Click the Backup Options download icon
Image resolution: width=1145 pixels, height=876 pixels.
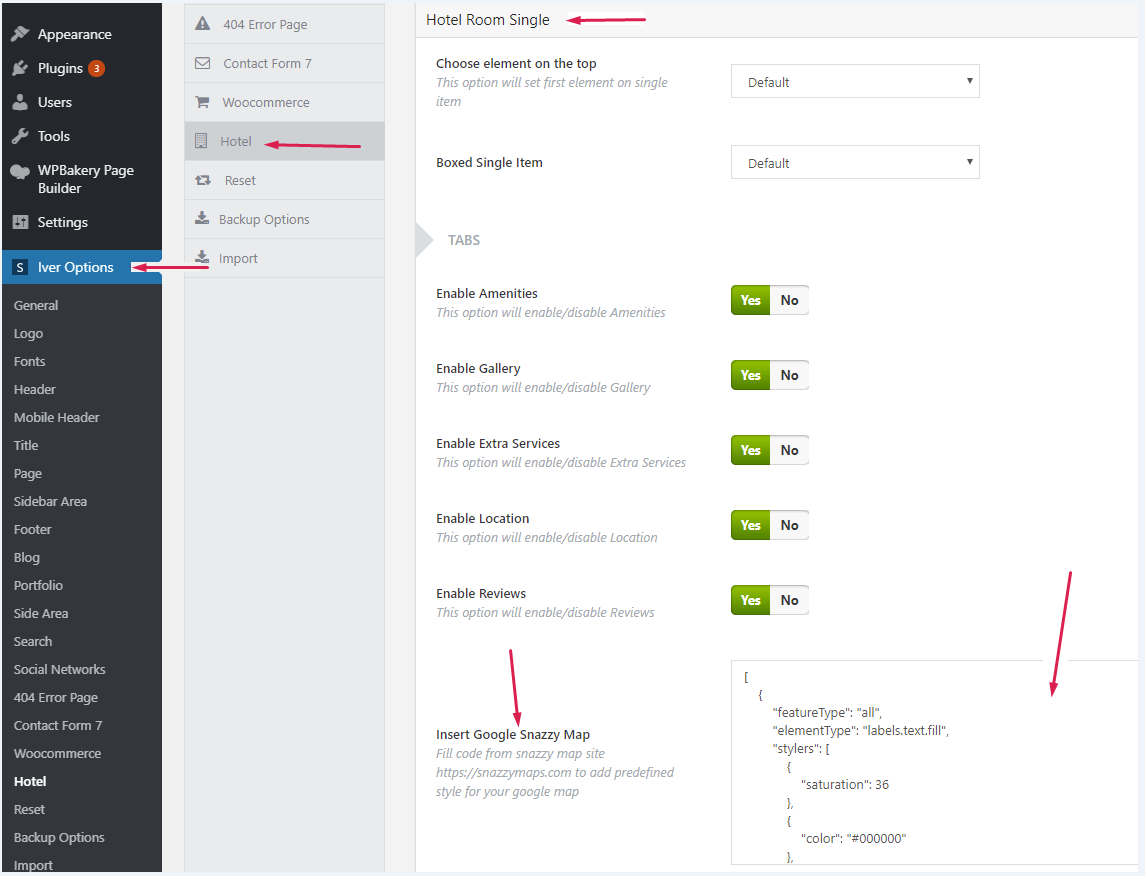point(202,218)
